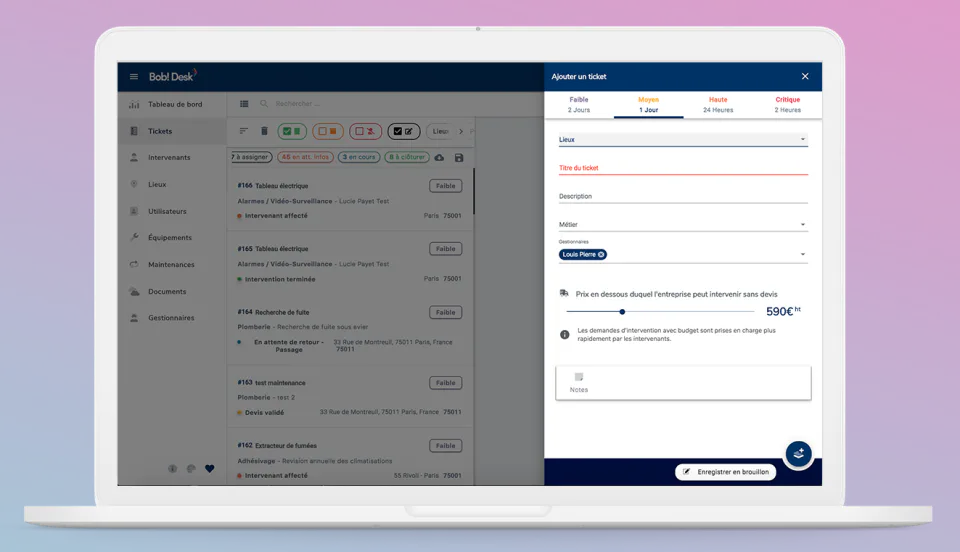Expand the Gestionnaires dropdown arrow

click(803, 255)
